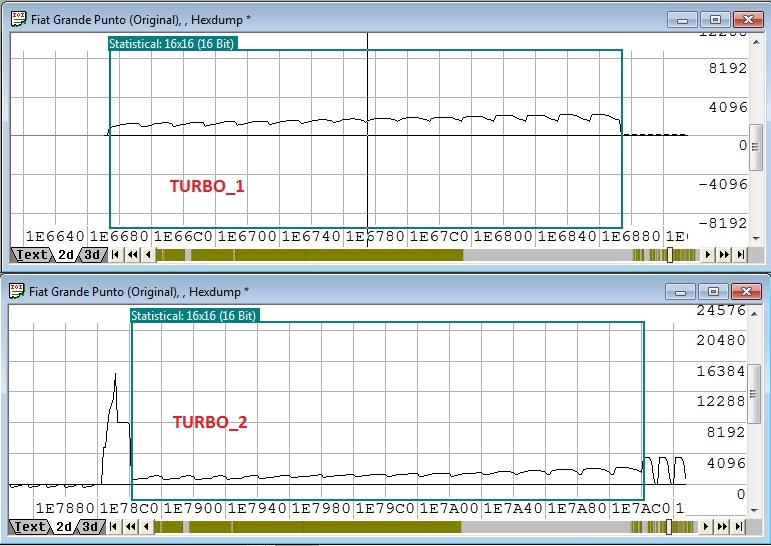This screenshot has width=771, height=546.
Task: Open 3d tab in bottom Hexdump window
Action: pos(90,527)
